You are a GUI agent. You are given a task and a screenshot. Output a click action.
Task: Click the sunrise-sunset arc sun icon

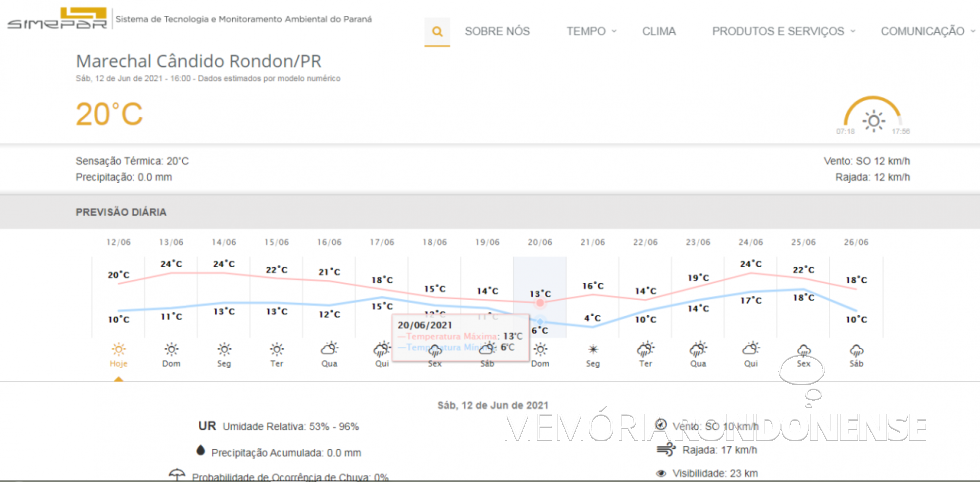click(874, 121)
